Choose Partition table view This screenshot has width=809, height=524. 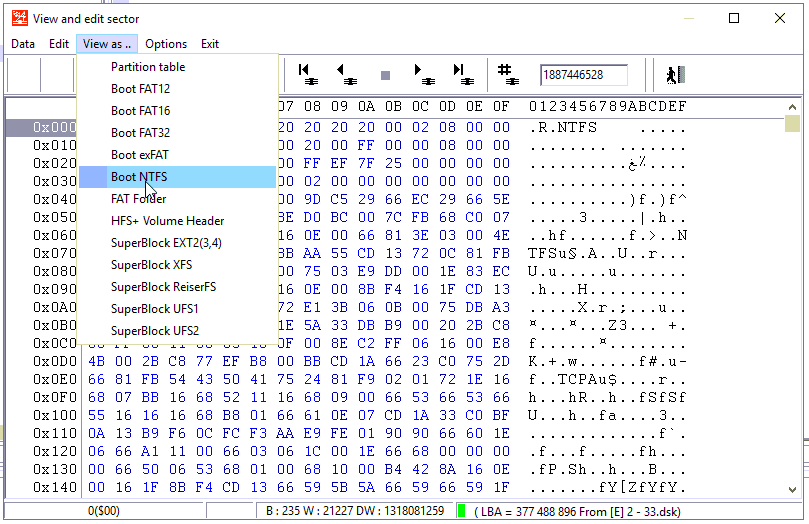pos(147,67)
